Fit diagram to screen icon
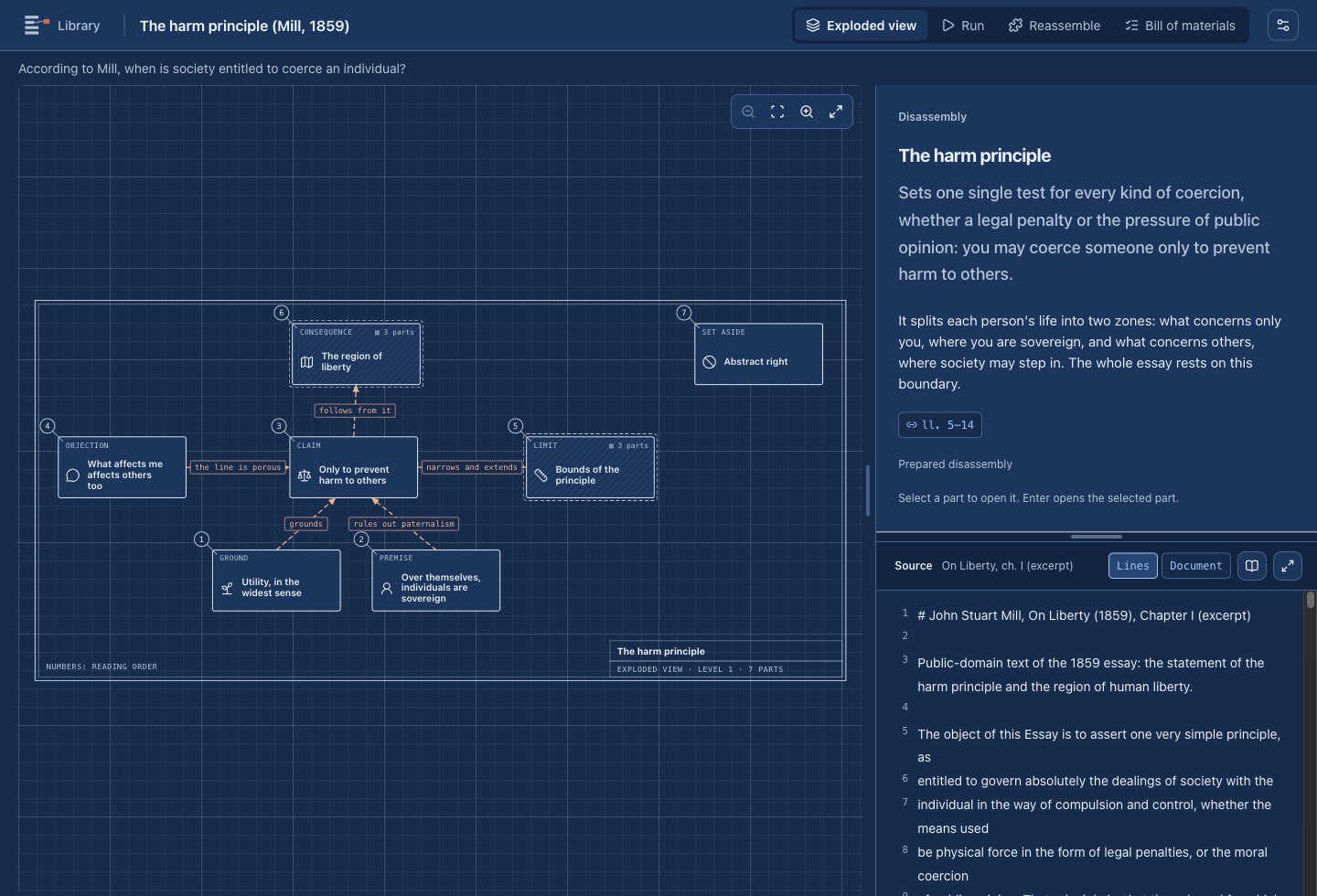This screenshot has width=1317, height=896. click(777, 112)
